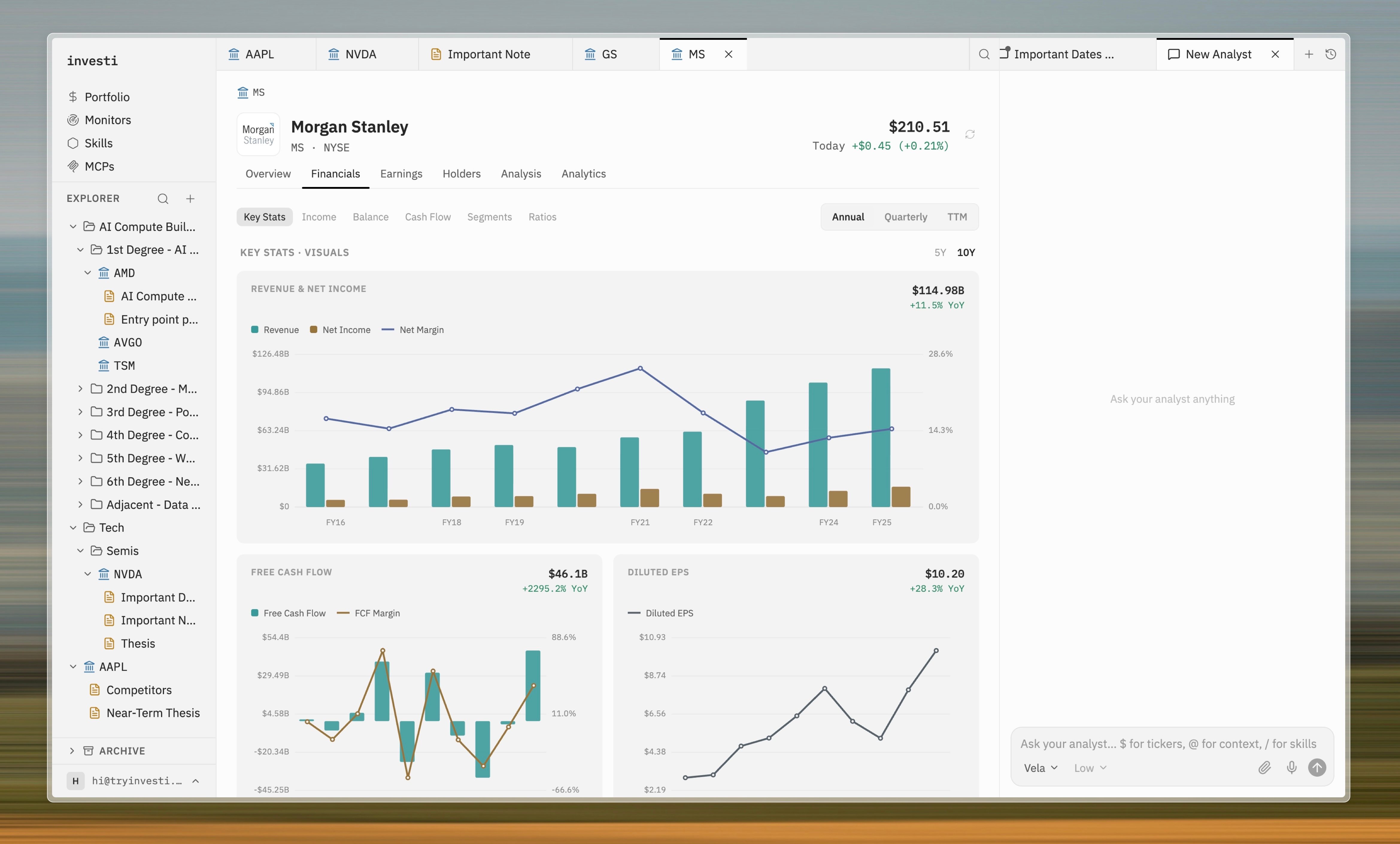Viewport: 1400px width, 844px height.
Task: Select the Key Stats sub-tab
Action: 264,217
